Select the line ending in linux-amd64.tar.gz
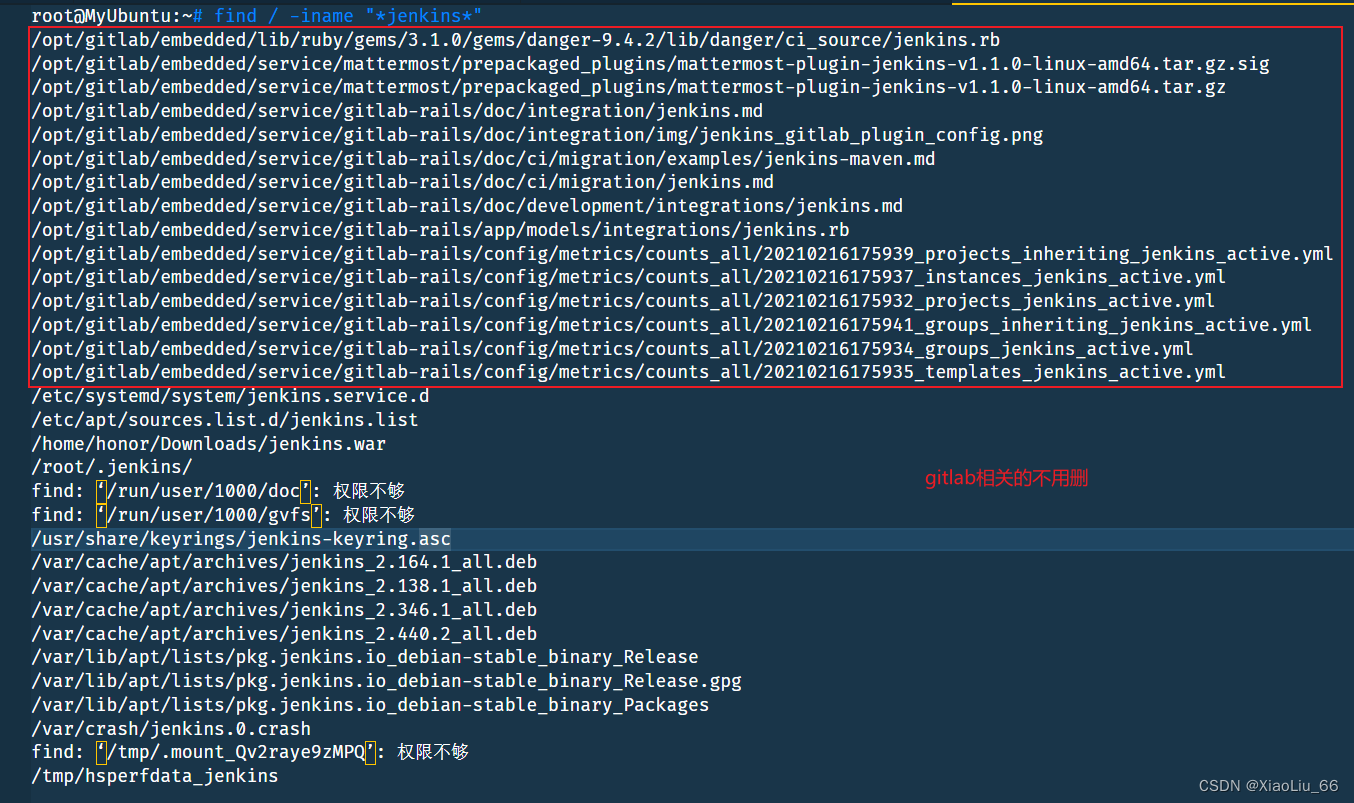Viewport: 1354px width, 803px height. pos(629,88)
